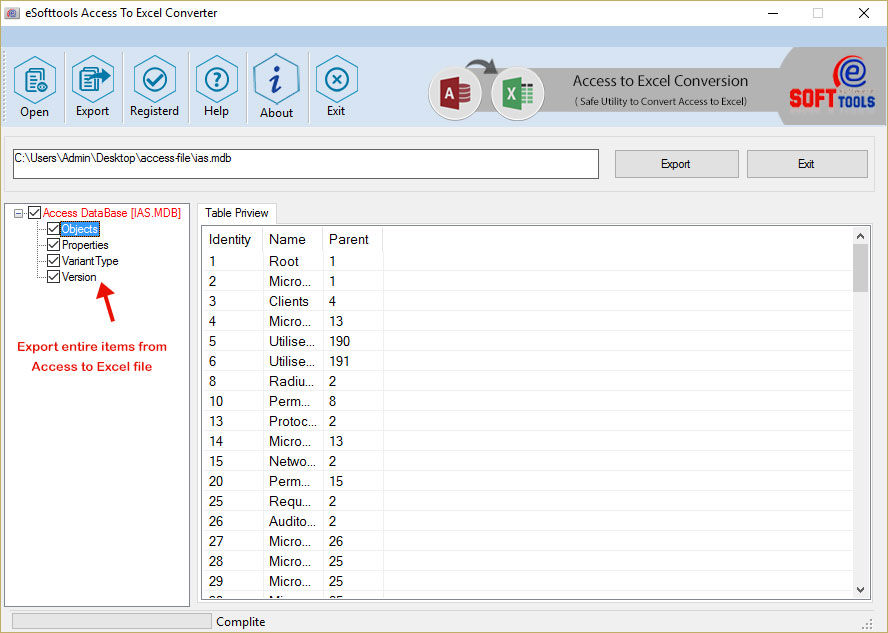Select the Objects tree item label
Screen dimensions: 888x633
point(80,229)
